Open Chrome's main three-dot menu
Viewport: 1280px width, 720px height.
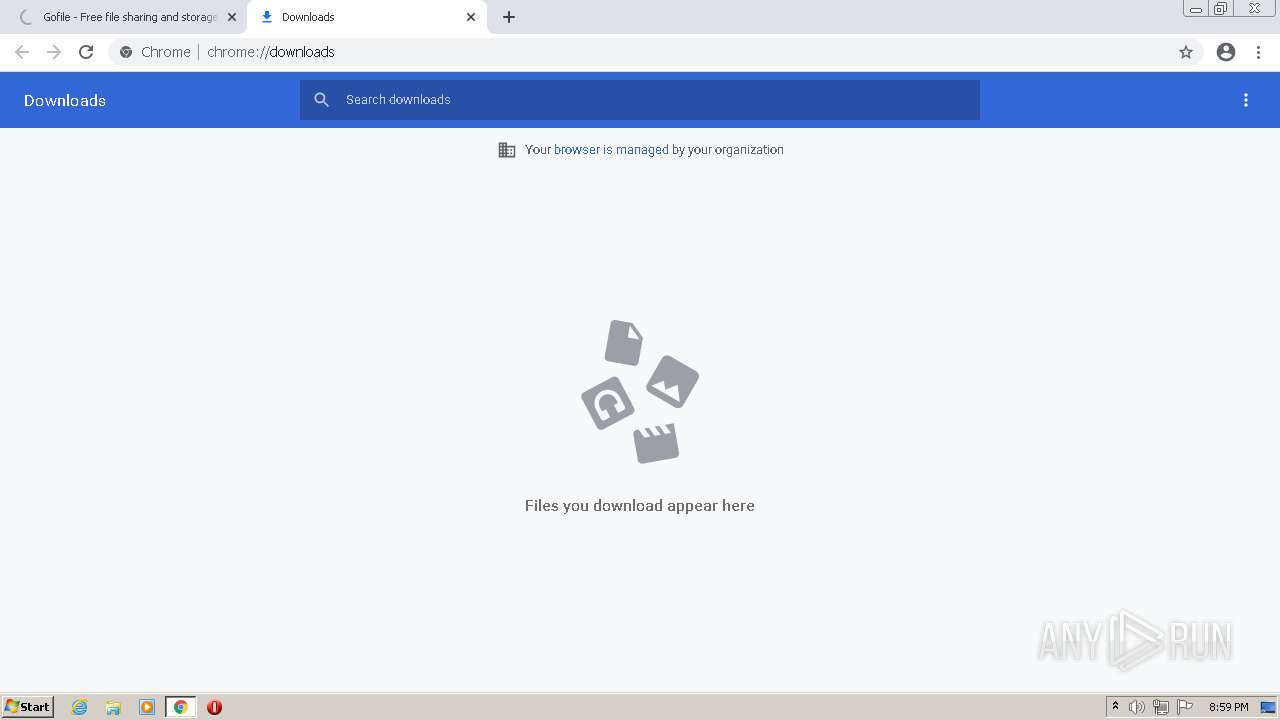[x=1259, y=52]
